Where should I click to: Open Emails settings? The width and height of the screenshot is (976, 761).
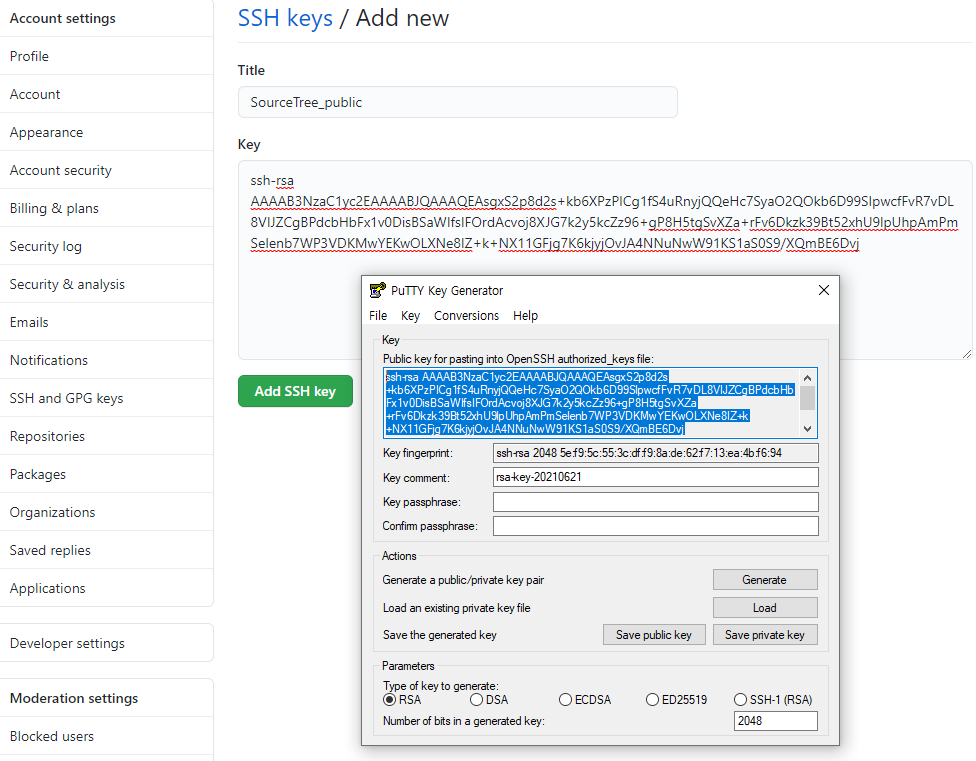pyautogui.click(x=106, y=322)
